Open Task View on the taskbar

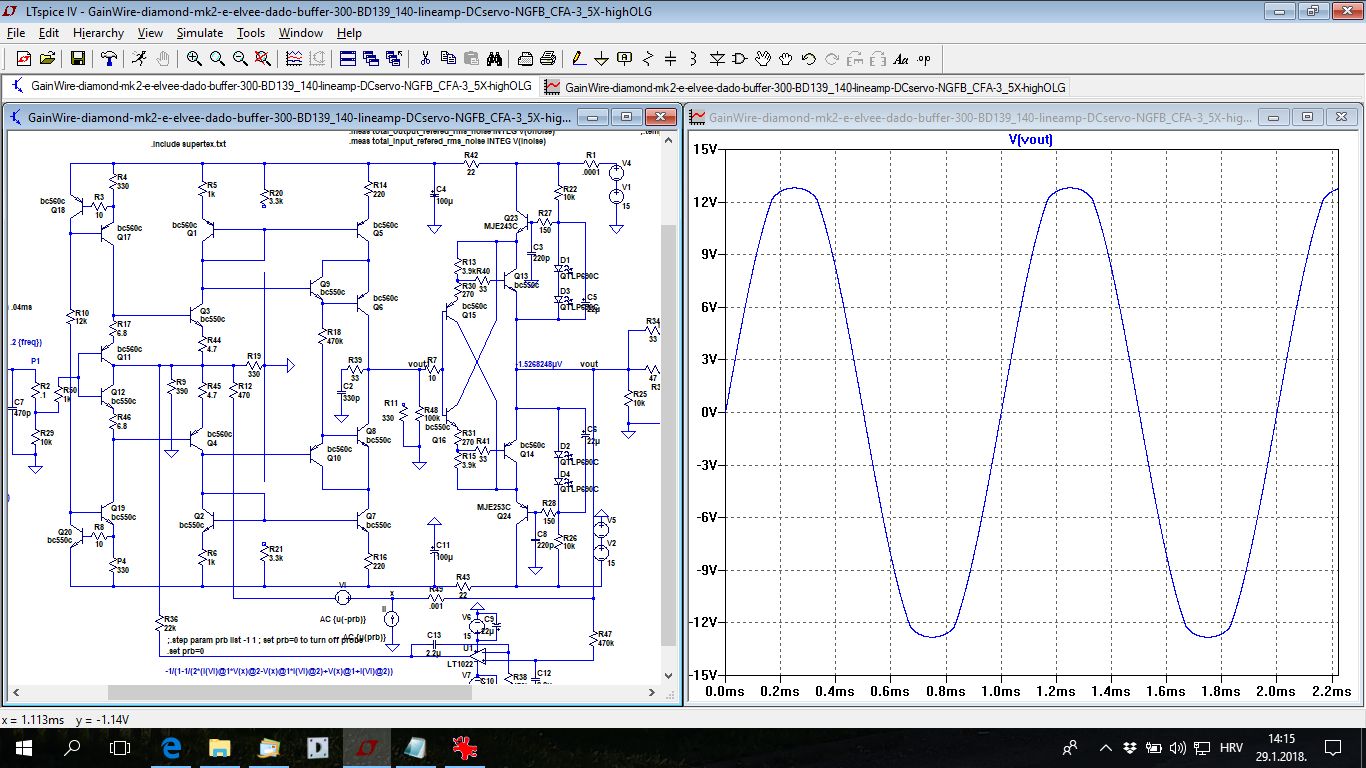(x=120, y=748)
